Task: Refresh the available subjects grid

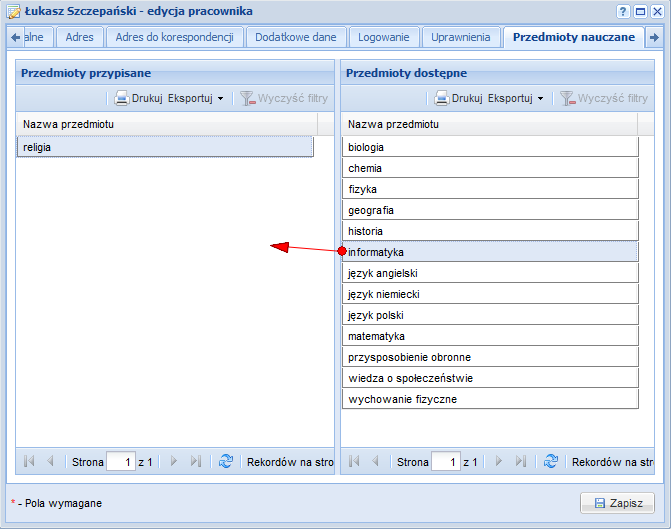Action: (x=551, y=461)
